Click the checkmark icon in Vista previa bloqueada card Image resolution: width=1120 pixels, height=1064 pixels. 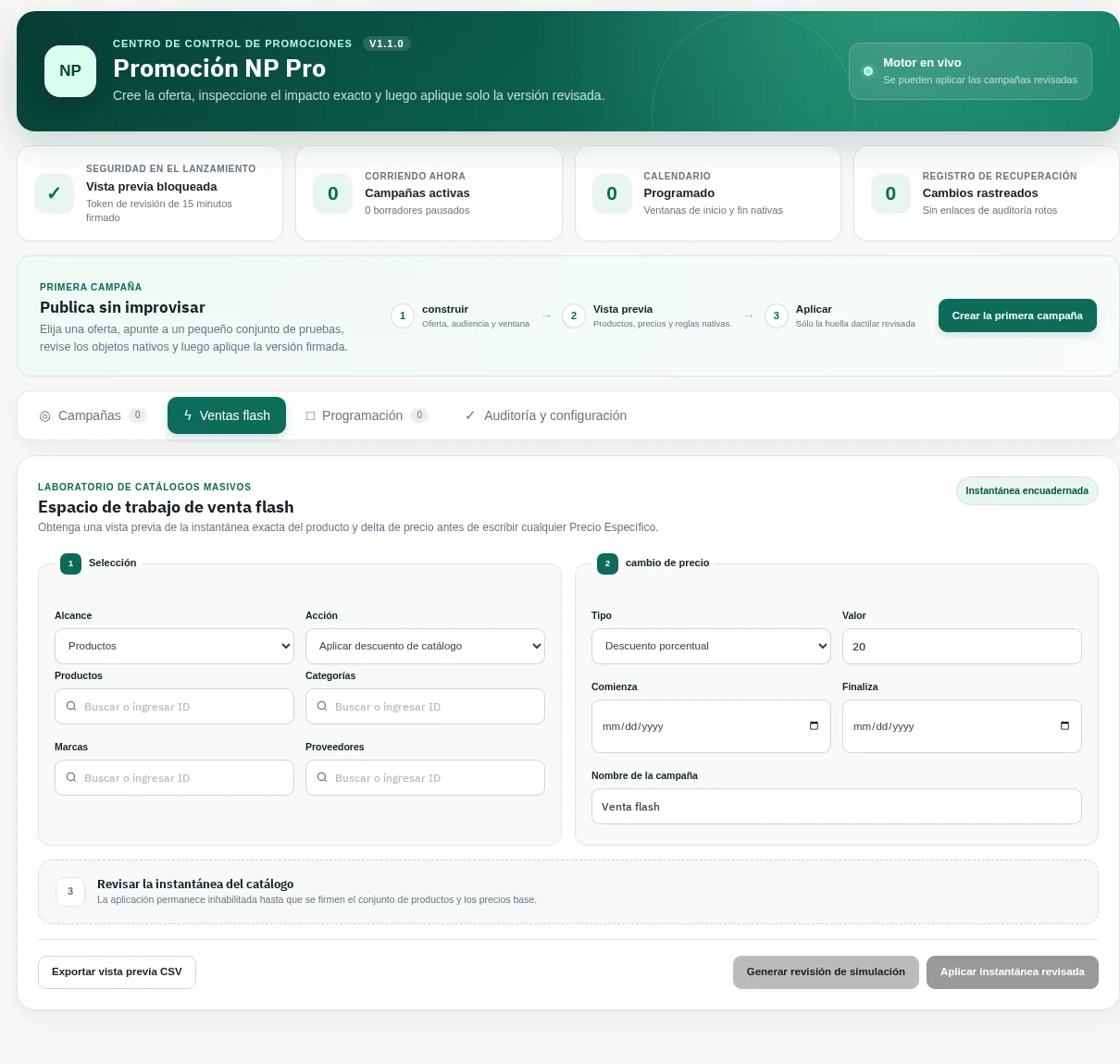tap(54, 193)
